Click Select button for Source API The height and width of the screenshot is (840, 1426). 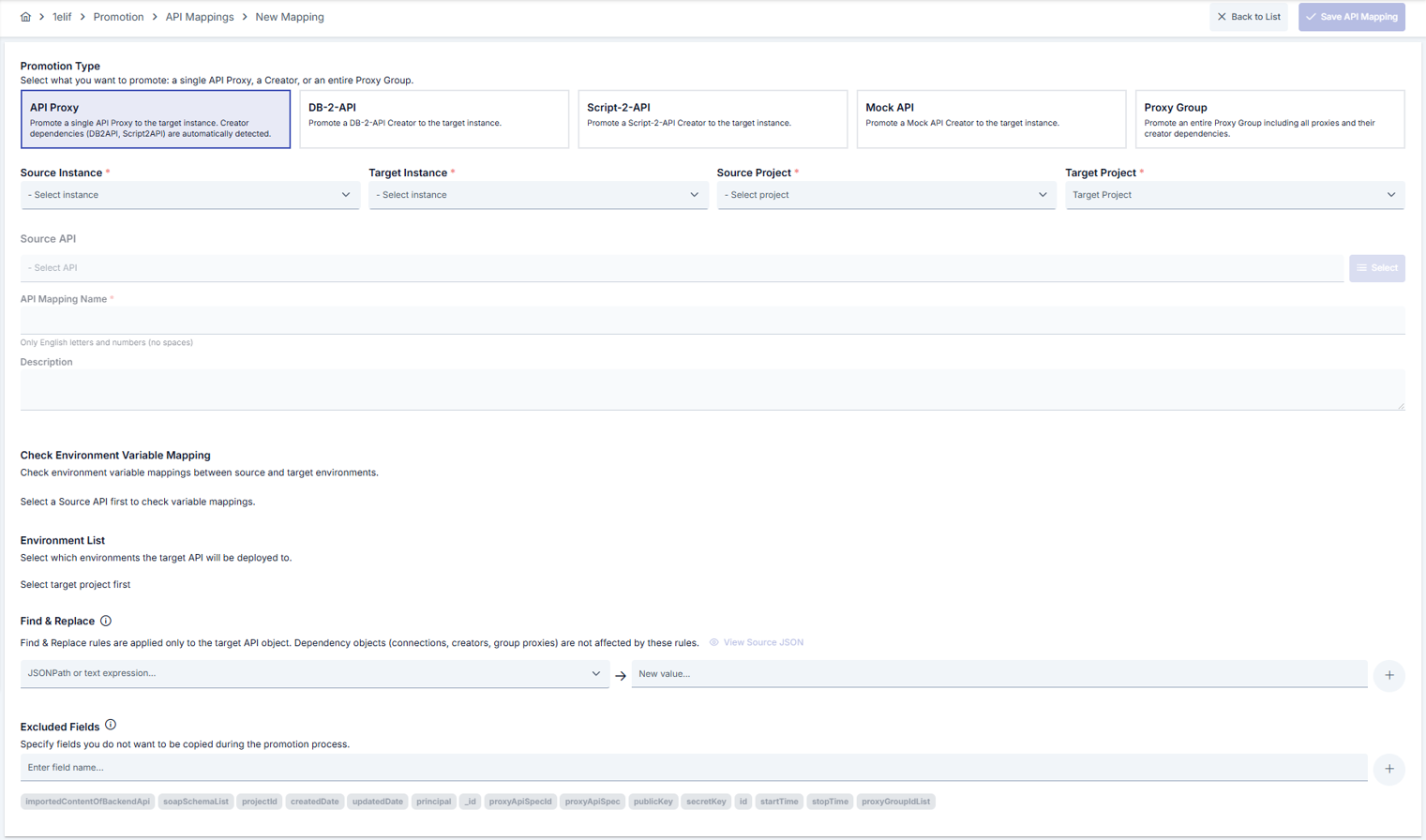[x=1377, y=268]
